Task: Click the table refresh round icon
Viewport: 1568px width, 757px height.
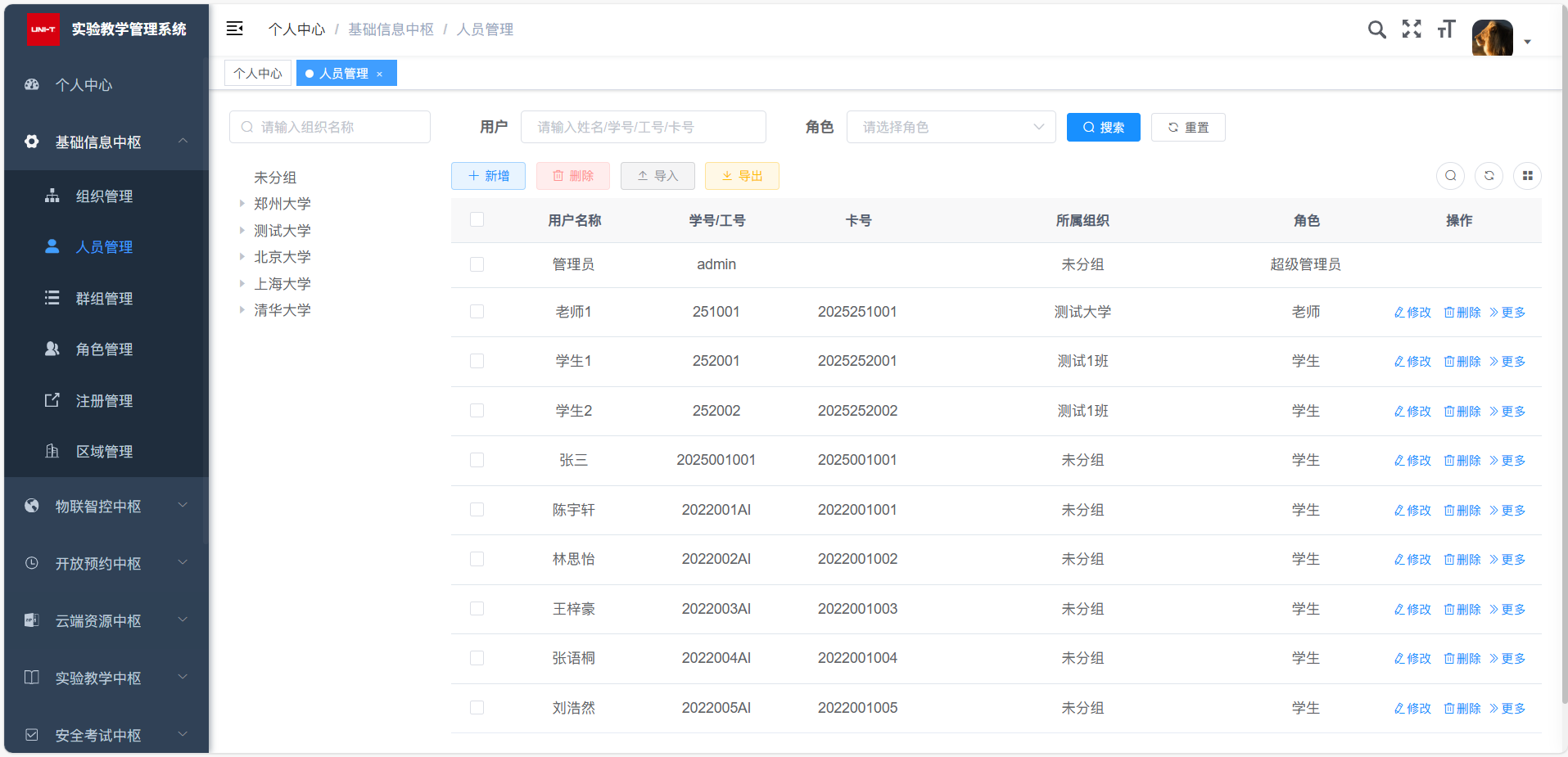Action: tap(1489, 176)
